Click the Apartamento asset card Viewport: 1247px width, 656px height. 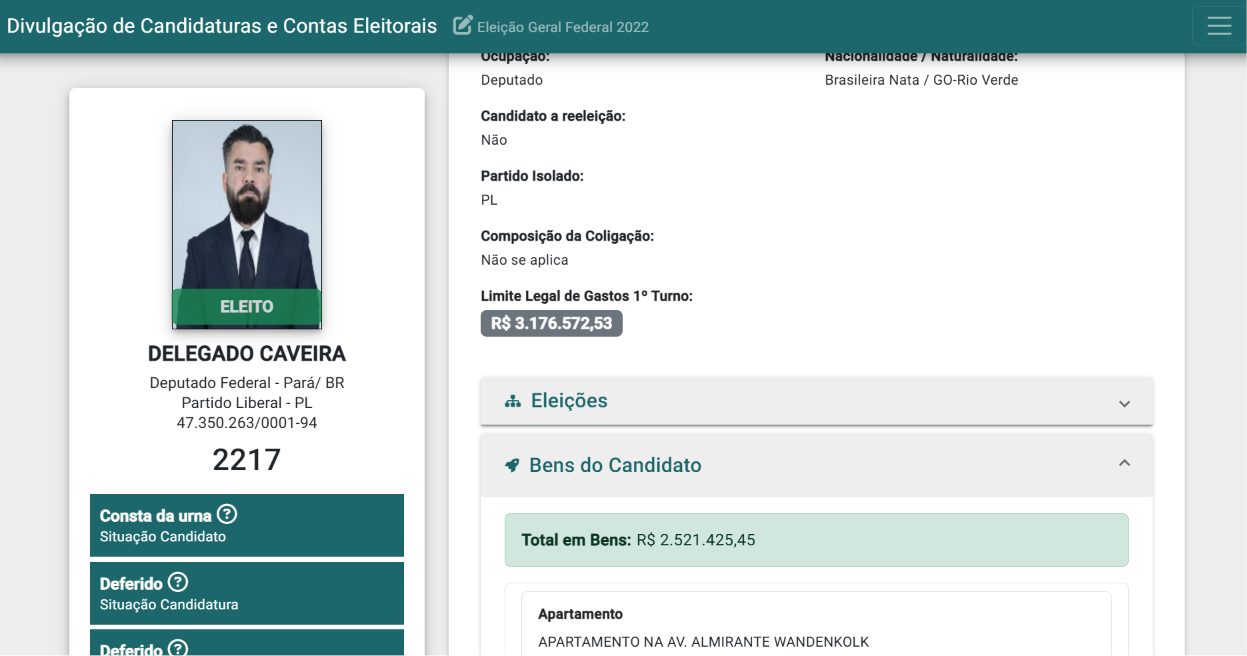click(x=817, y=626)
